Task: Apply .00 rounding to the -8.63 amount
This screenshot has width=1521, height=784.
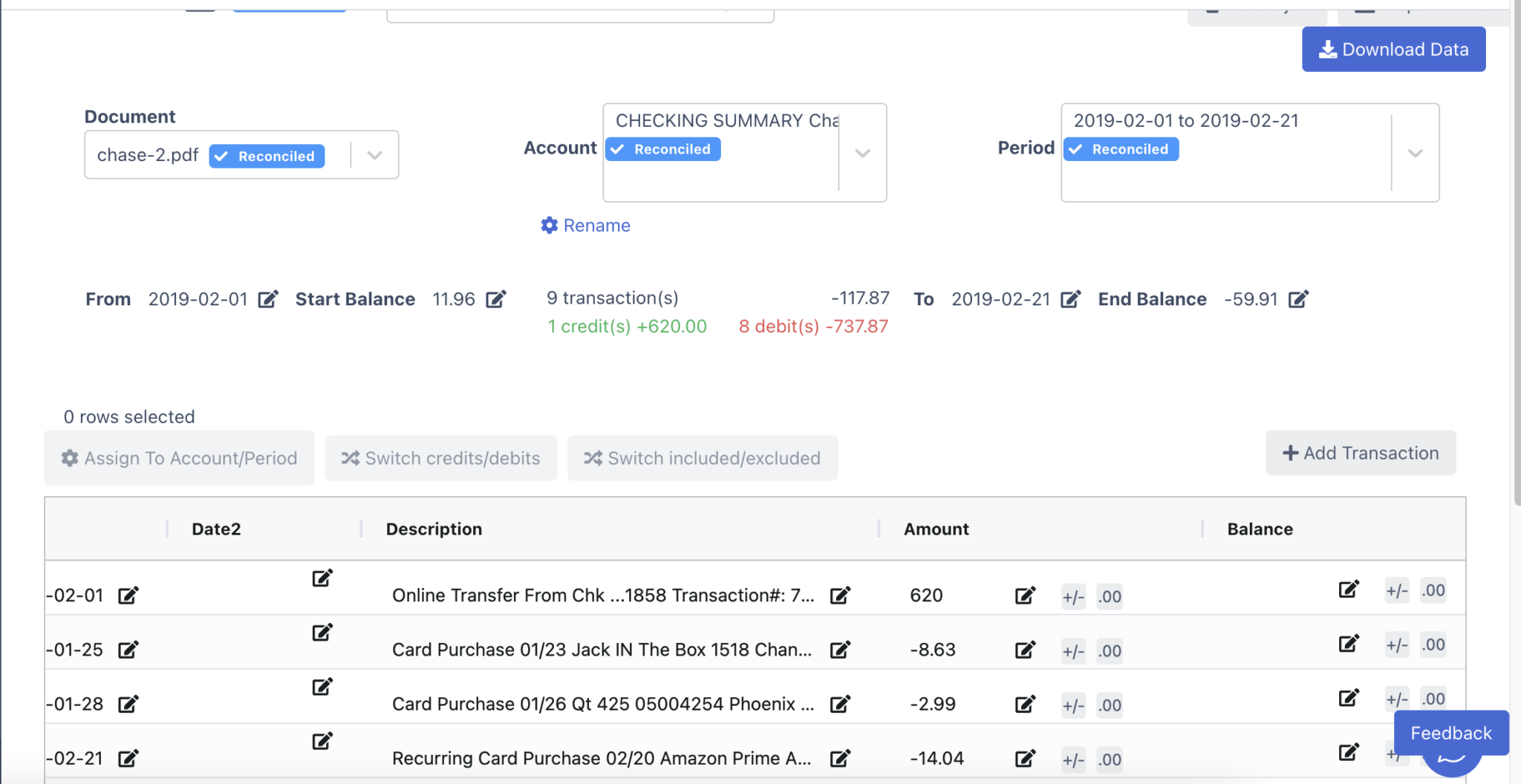Action: pyautogui.click(x=1108, y=651)
